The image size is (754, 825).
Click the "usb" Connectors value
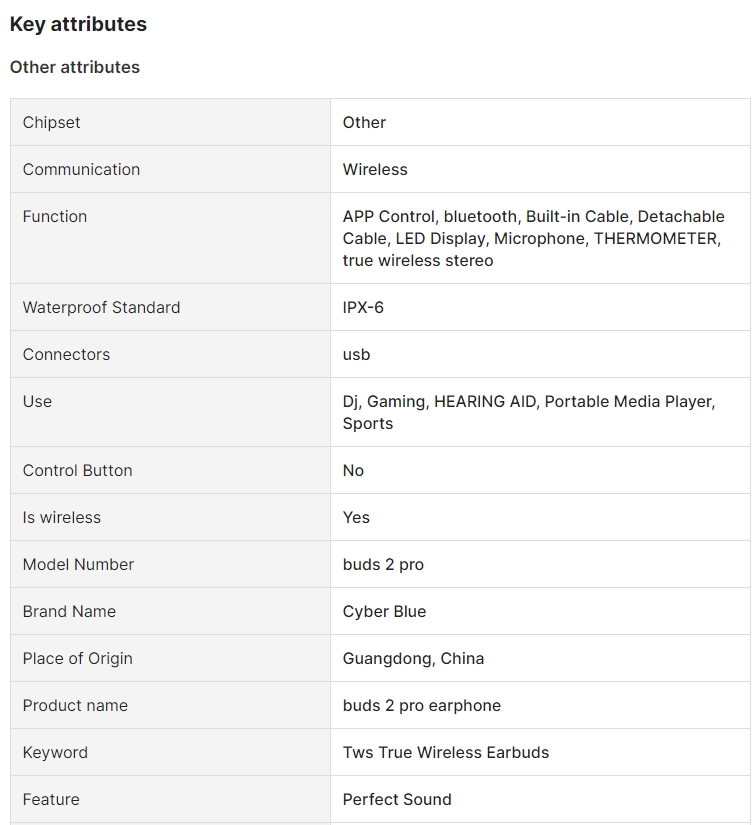[356, 354]
